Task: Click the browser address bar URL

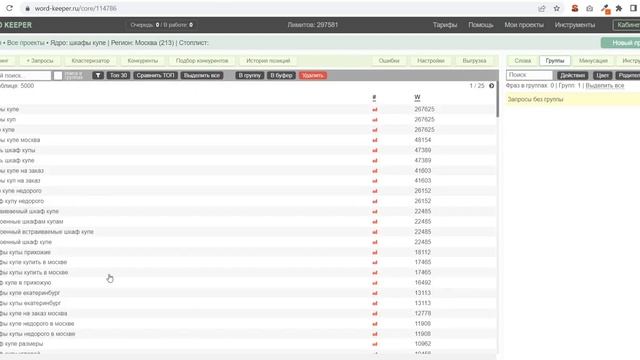Action: (76, 9)
